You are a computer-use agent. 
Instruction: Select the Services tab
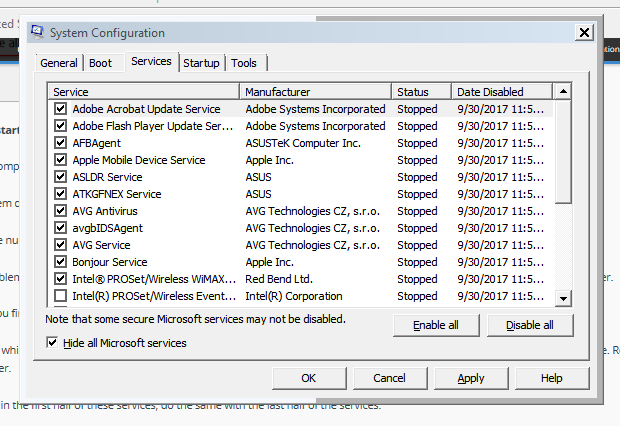[x=151, y=61]
